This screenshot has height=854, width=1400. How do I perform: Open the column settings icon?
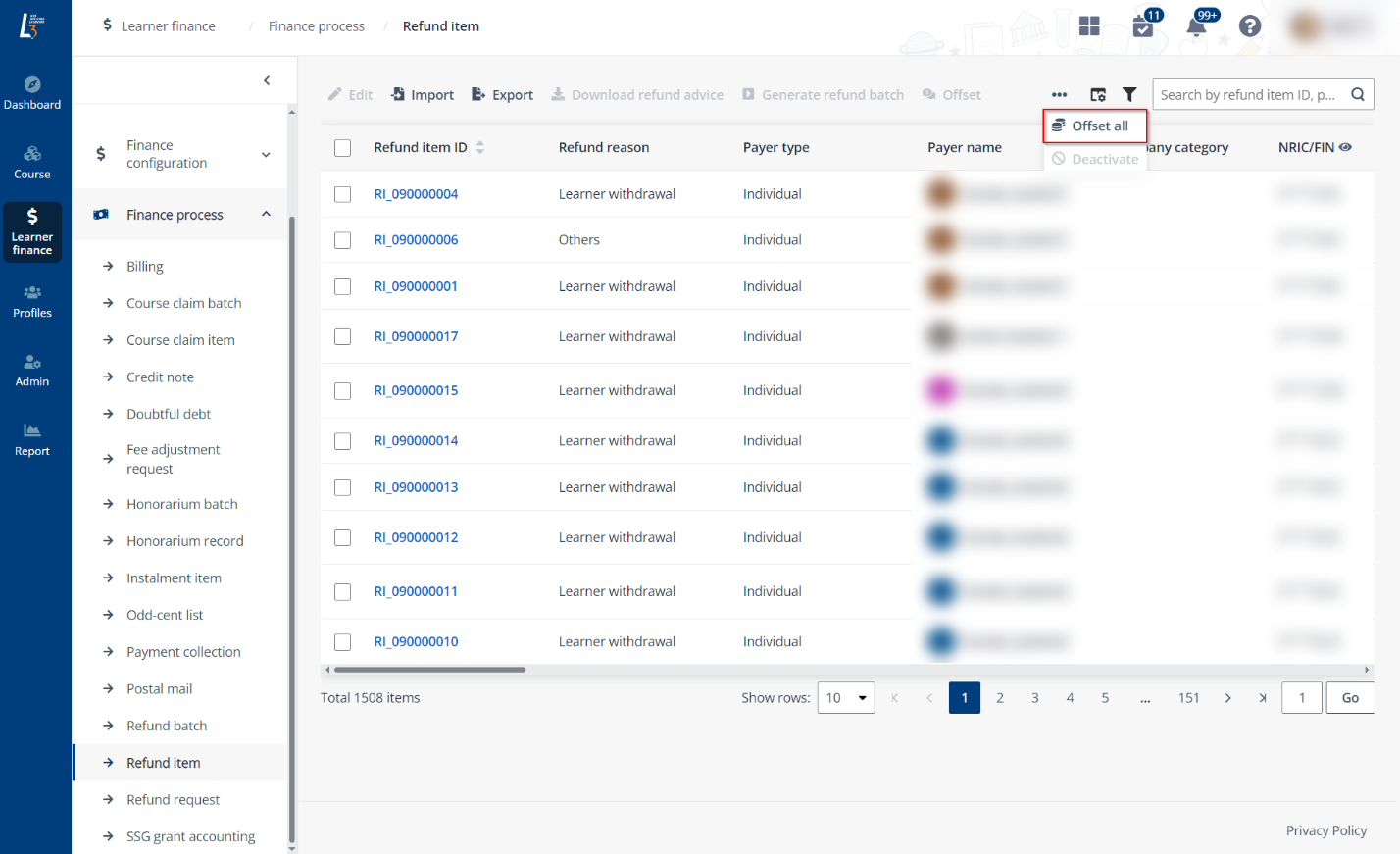click(1098, 95)
